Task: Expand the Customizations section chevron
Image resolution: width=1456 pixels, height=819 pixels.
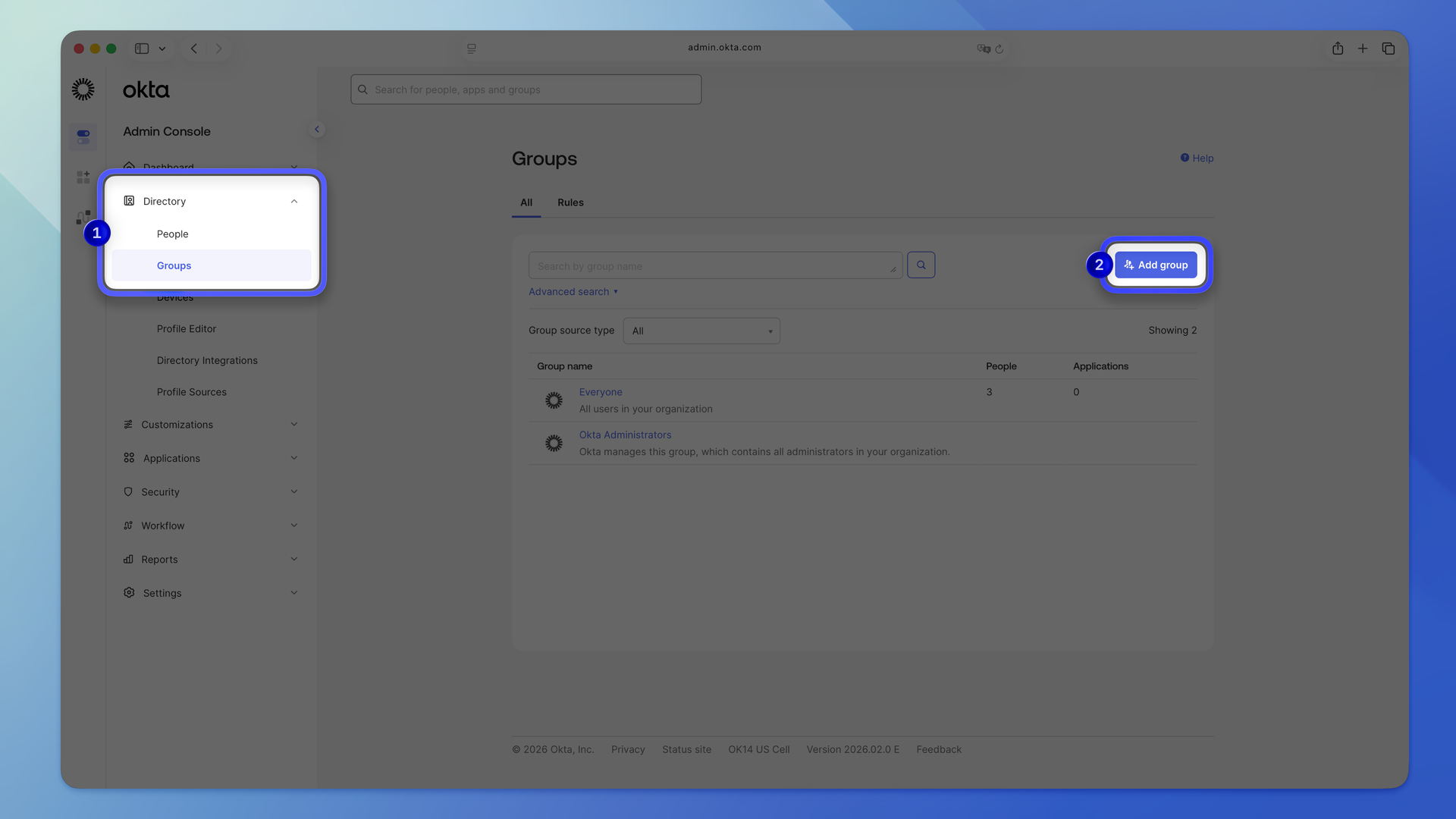Action: [x=294, y=424]
